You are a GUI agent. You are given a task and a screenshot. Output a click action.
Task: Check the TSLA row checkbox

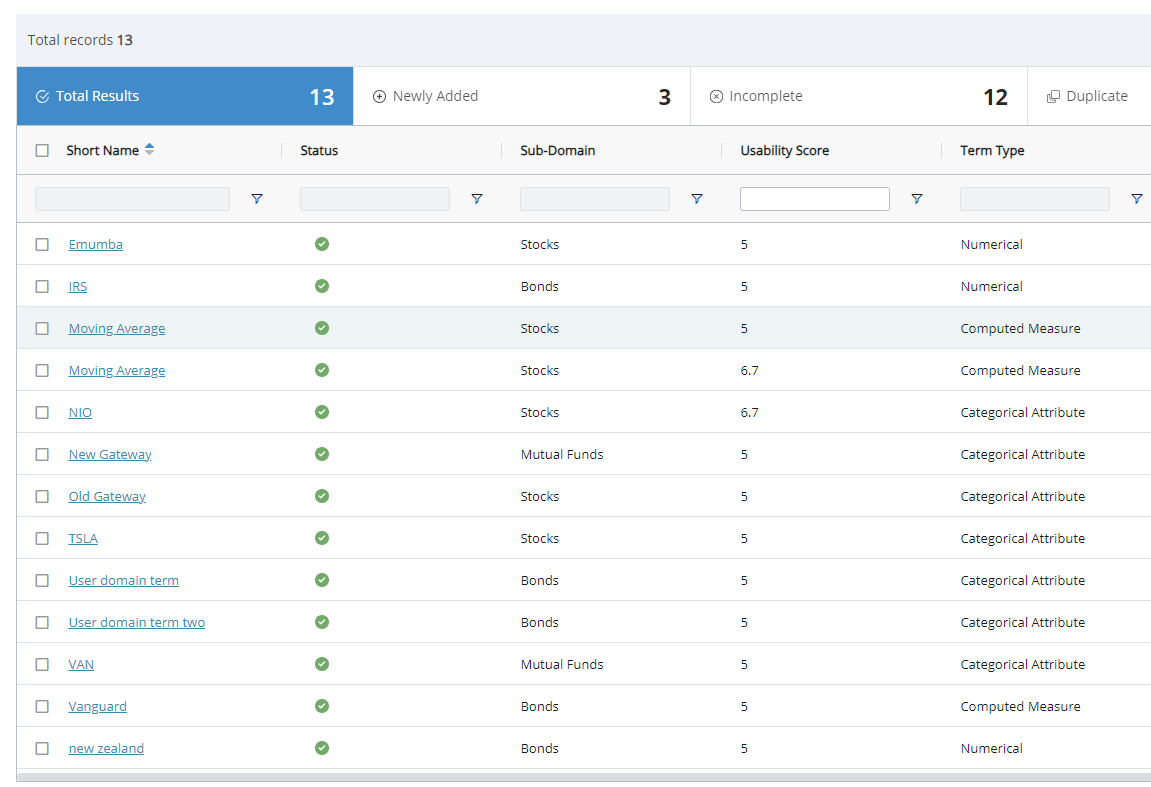[x=42, y=538]
